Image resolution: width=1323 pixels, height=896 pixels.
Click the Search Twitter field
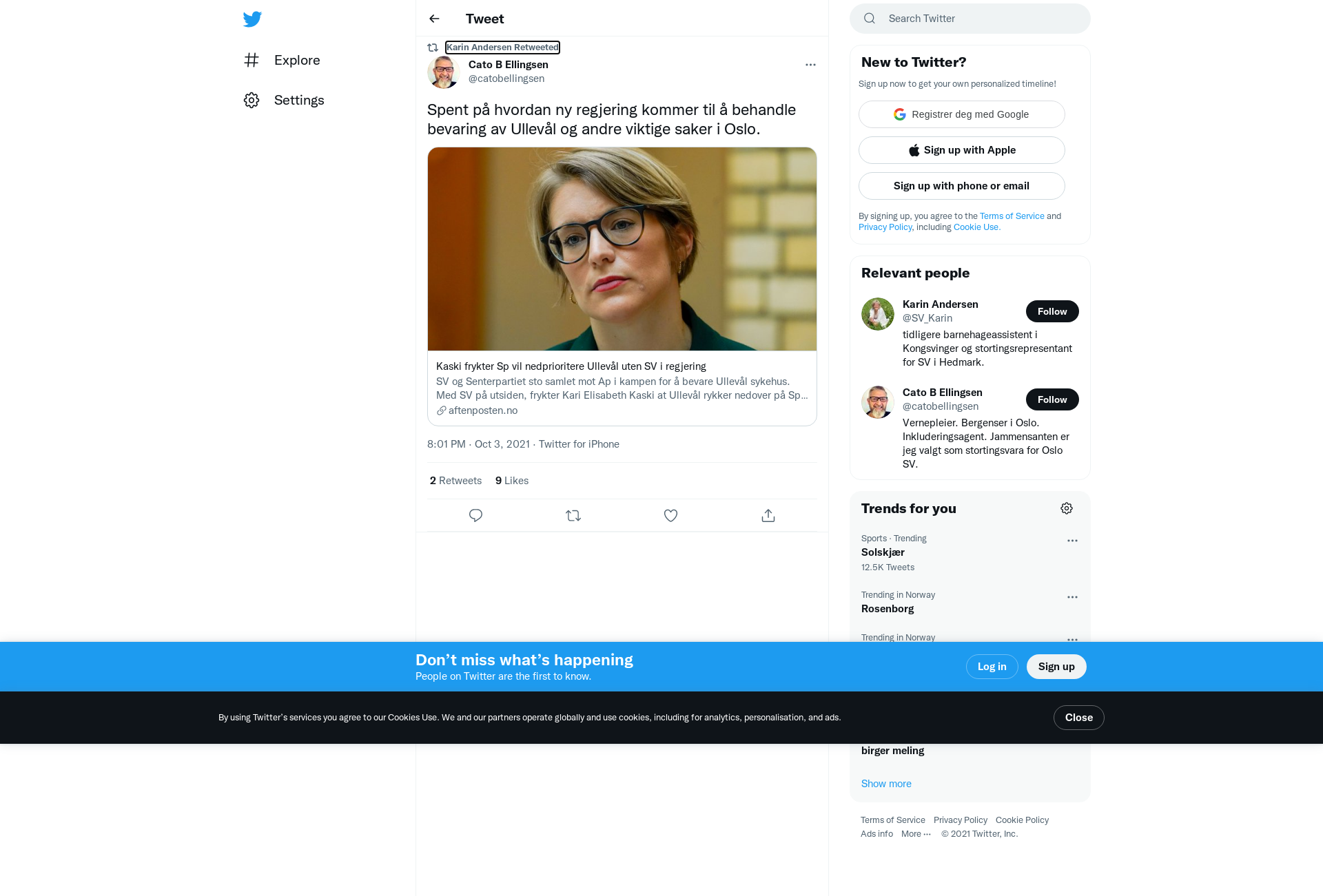pyautogui.click(x=970, y=19)
